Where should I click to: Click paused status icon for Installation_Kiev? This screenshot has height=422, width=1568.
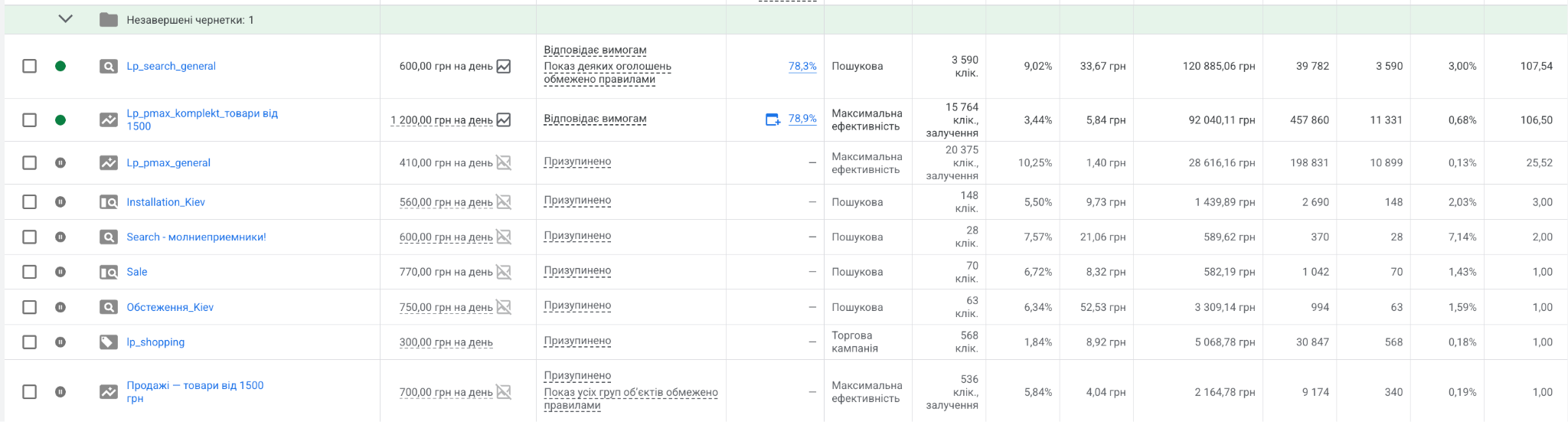[x=60, y=201]
